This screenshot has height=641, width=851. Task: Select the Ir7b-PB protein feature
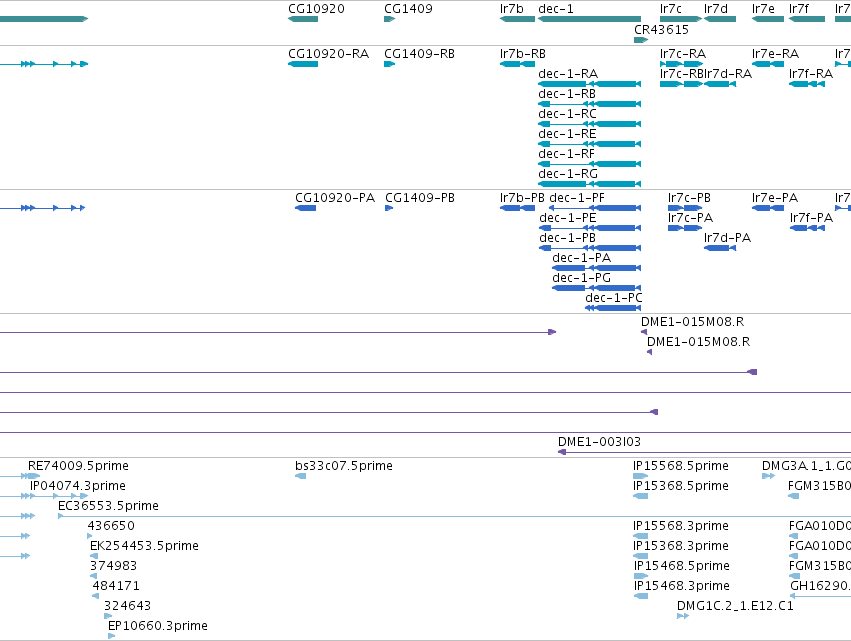point(517,208)
